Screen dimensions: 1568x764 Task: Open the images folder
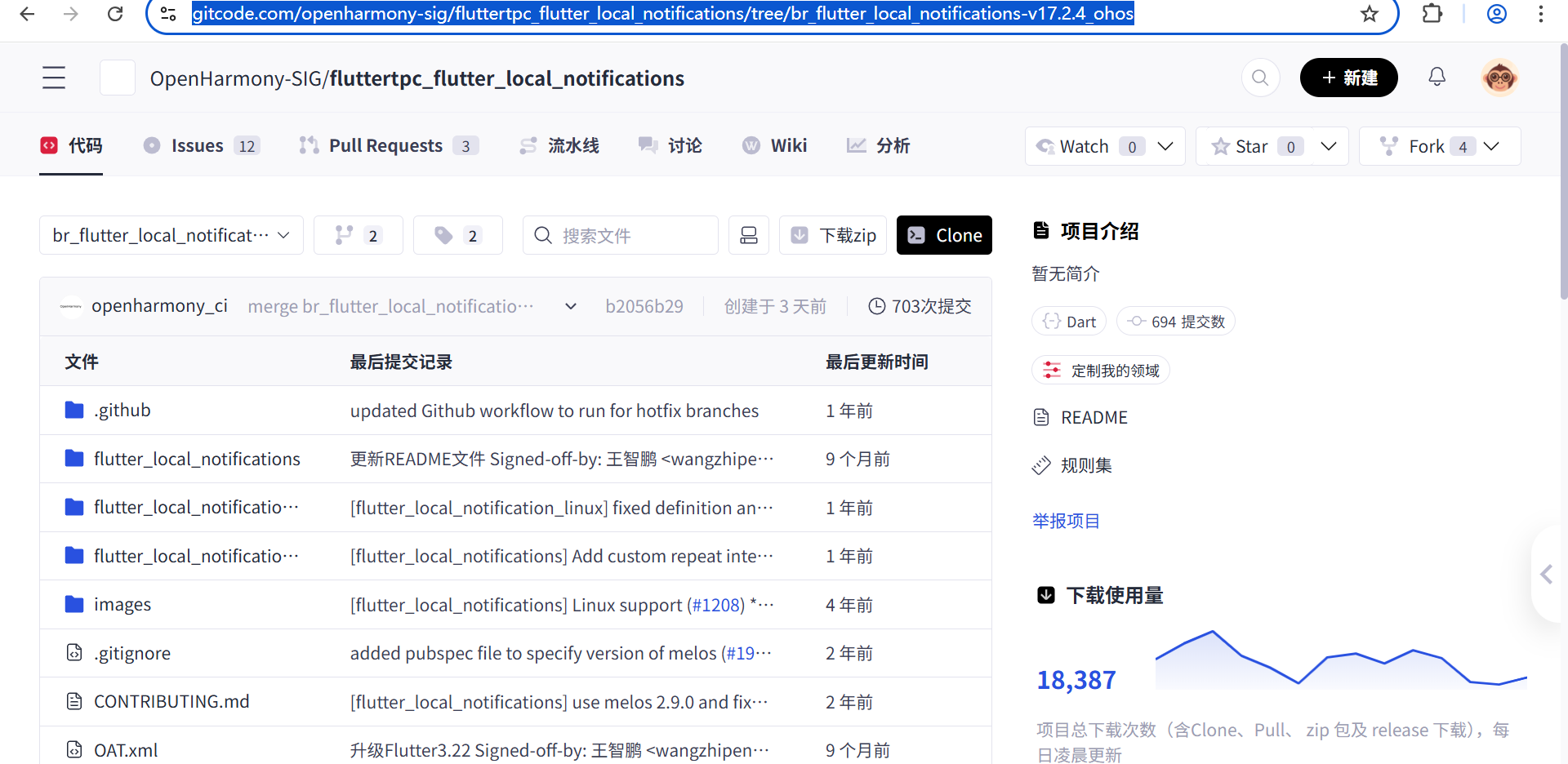point(122,604)
